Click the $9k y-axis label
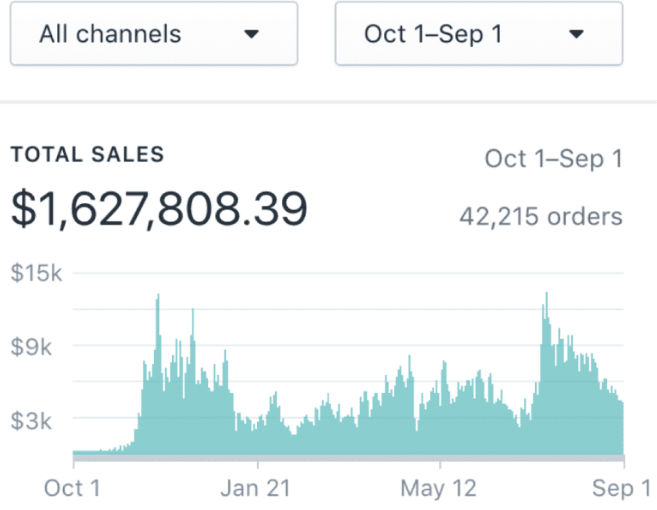 click(31, 347)
